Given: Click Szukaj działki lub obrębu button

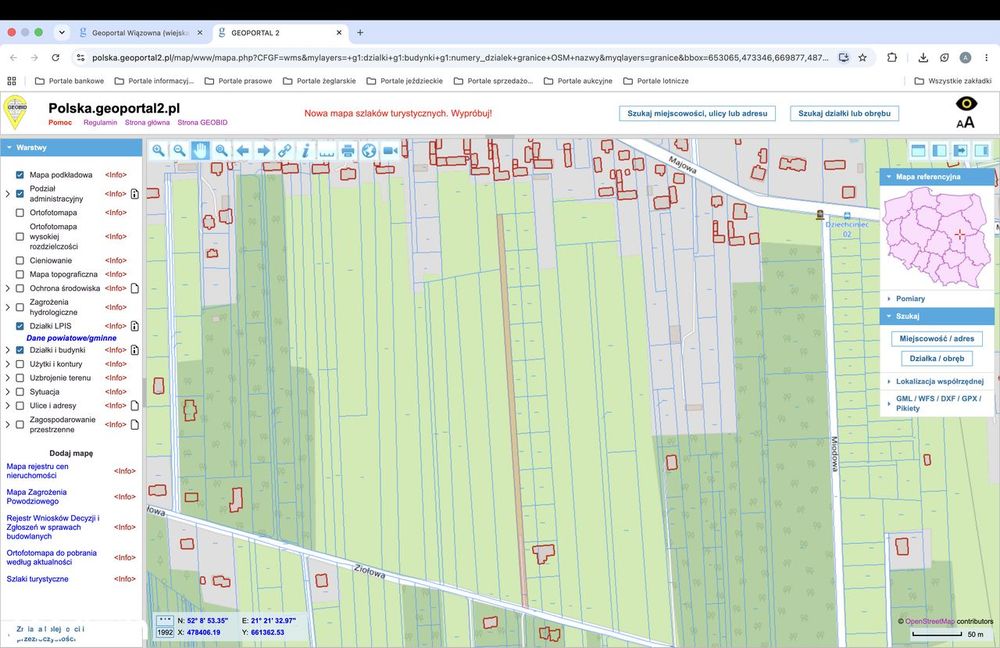Looking at the screenshot, I should tap(844, 114).
